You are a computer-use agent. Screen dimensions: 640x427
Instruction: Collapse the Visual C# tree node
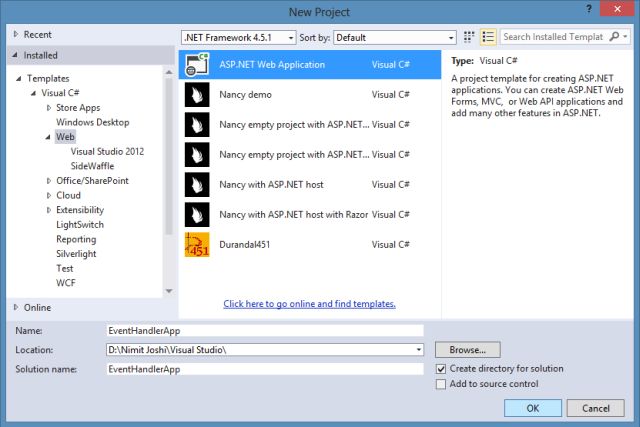tap(33, 93)
